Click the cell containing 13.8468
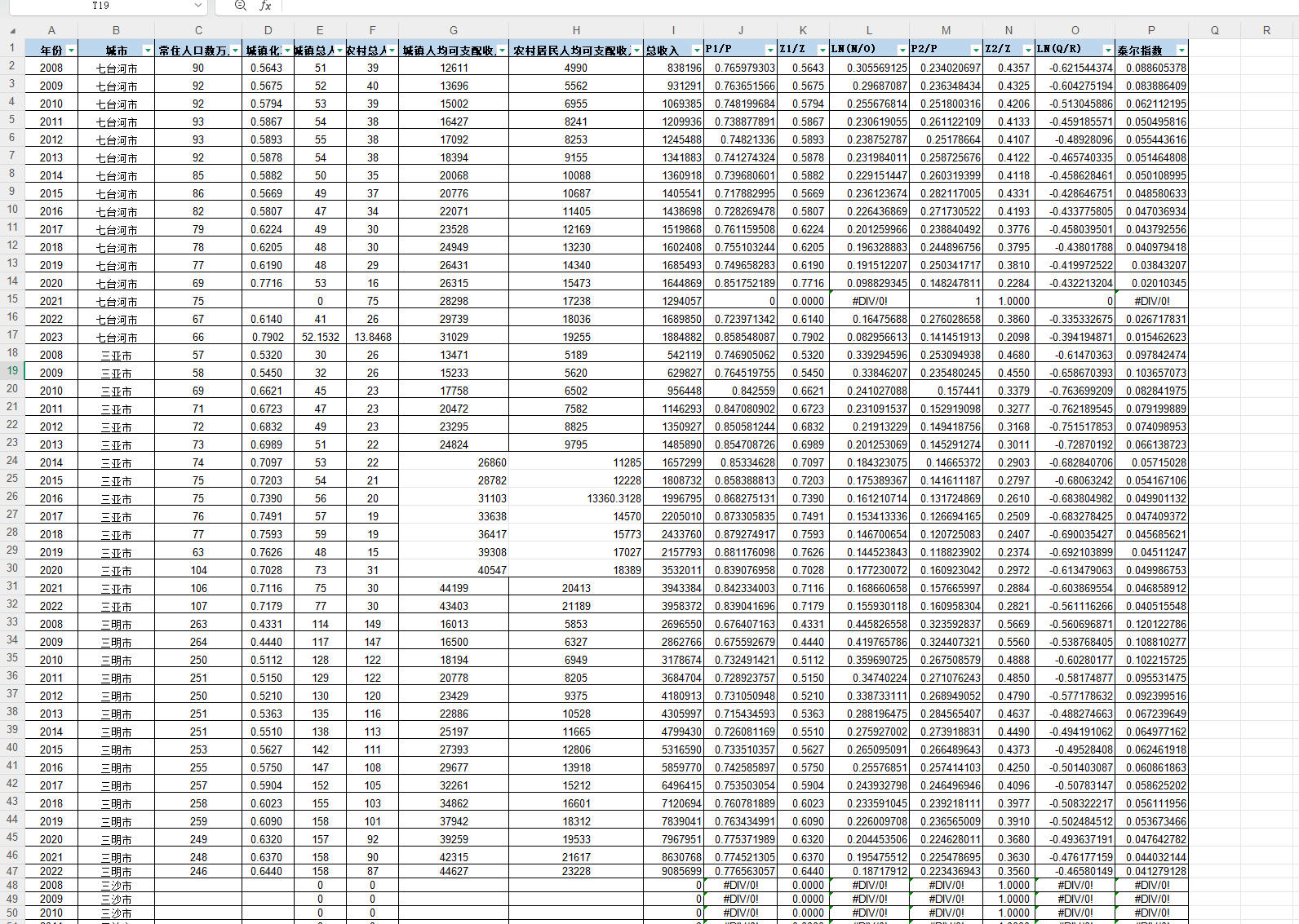This screenshot has height=924, width=1299. pyautogui.click(x=373, y=337)
